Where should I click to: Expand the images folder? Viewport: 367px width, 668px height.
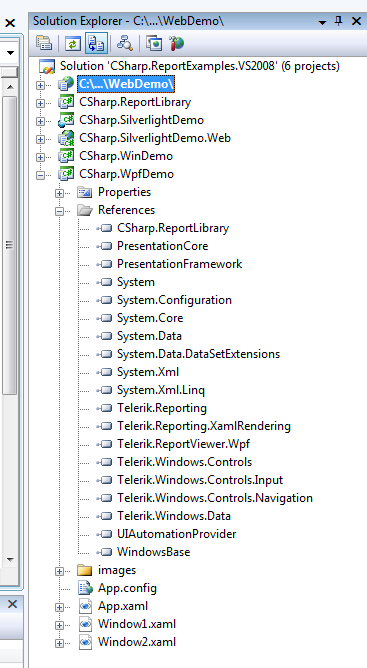pos(59,571)
